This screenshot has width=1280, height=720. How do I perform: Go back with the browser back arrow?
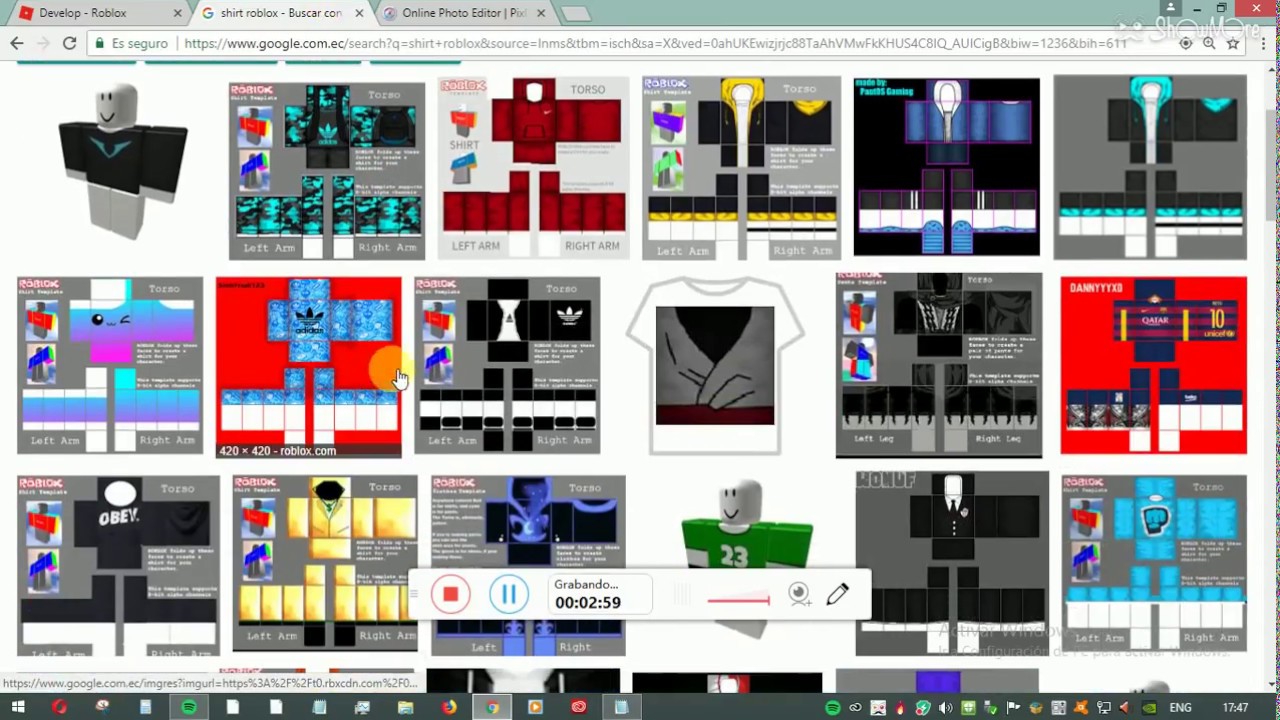pyautogui.click(x=17, y=43)
